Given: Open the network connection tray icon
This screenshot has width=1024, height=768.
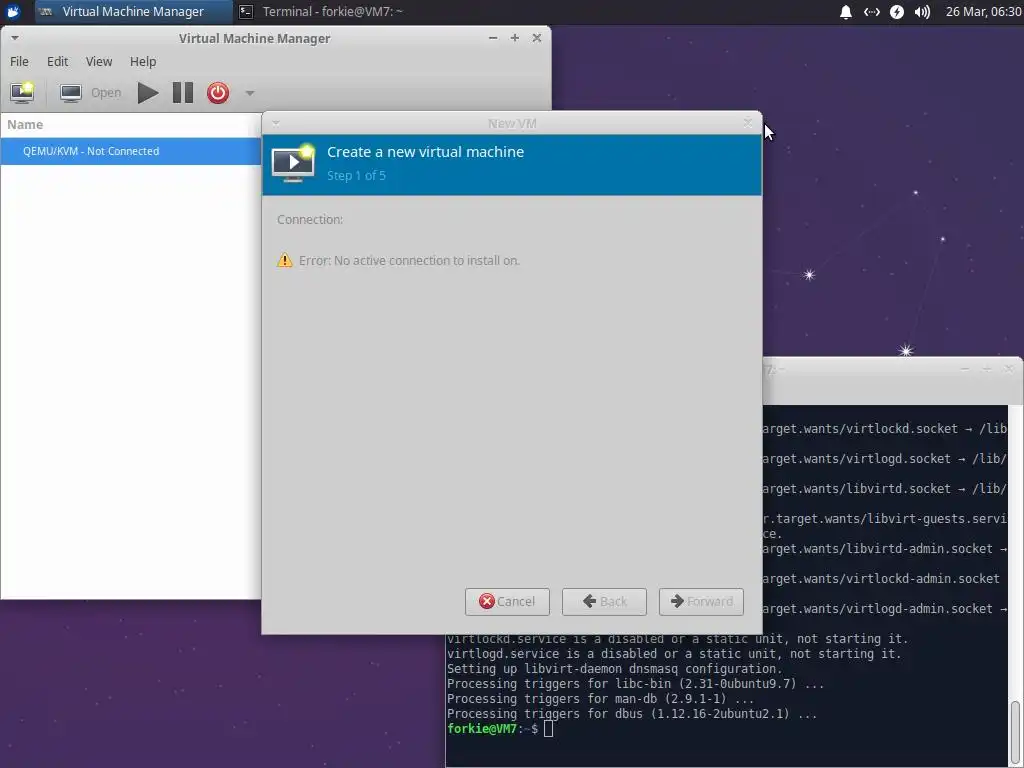Looking at the screenshot, I should tap(871, 12).
